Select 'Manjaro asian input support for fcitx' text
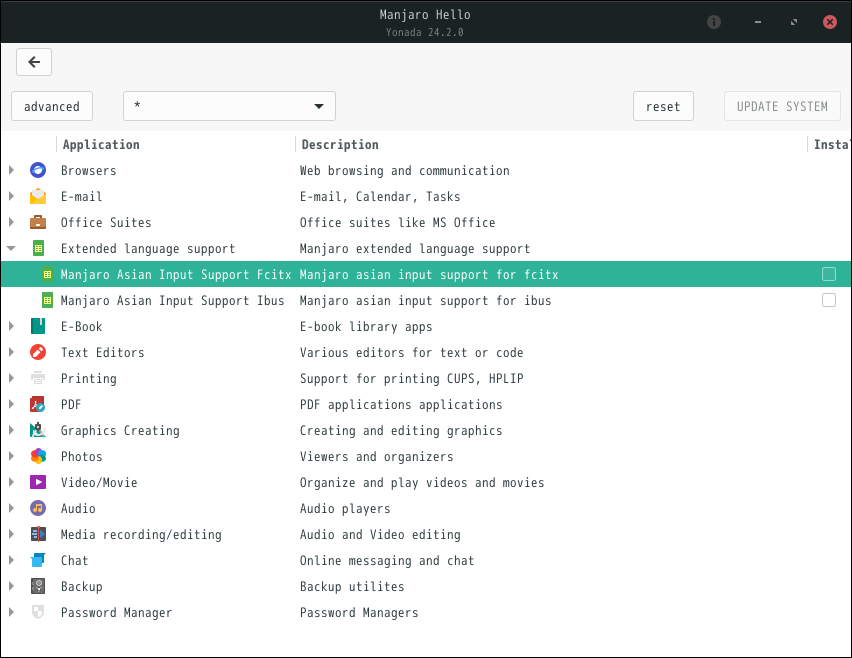 [x=429, y=275]
